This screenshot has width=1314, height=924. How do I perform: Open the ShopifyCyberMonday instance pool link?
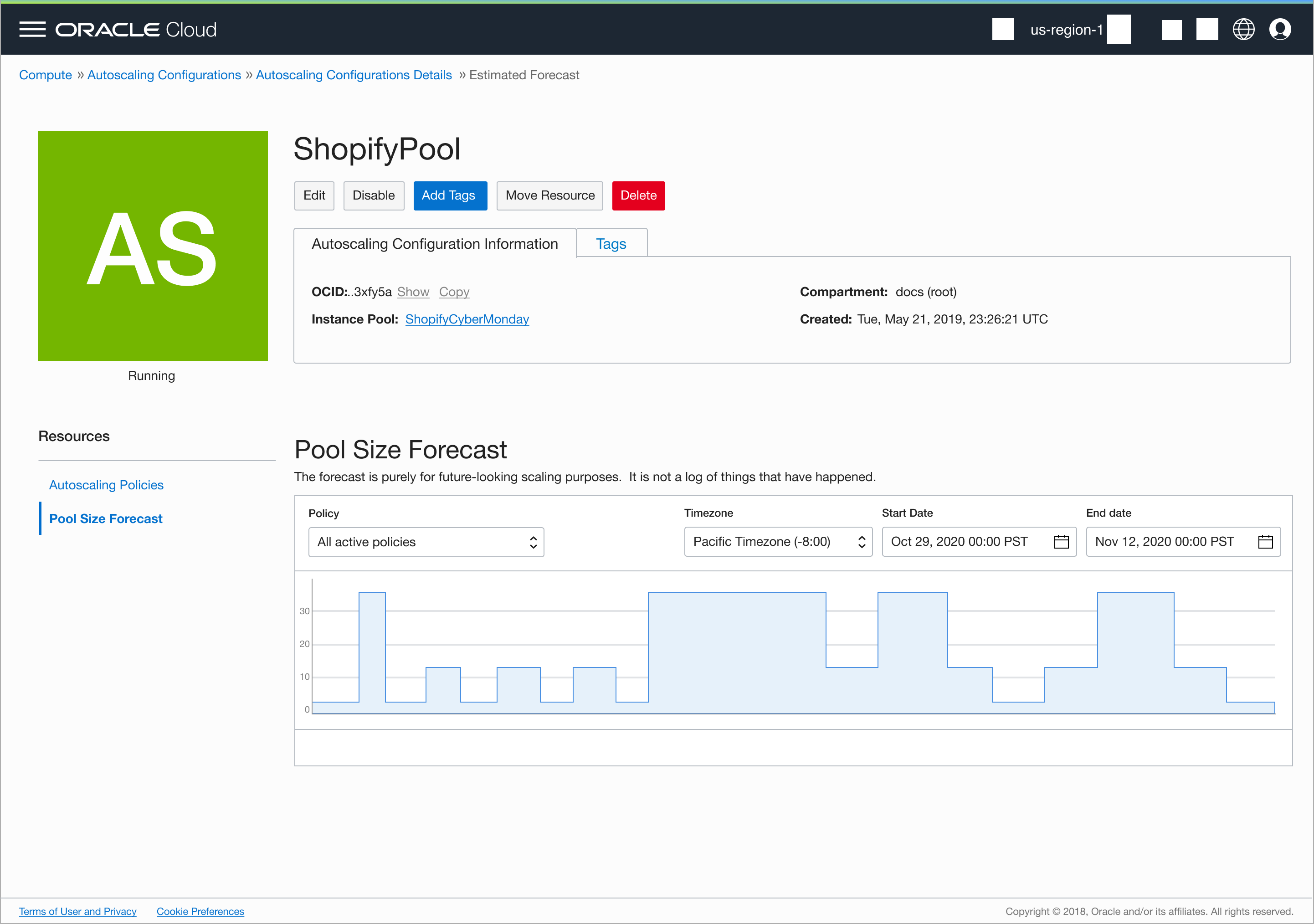click(467, 319)
